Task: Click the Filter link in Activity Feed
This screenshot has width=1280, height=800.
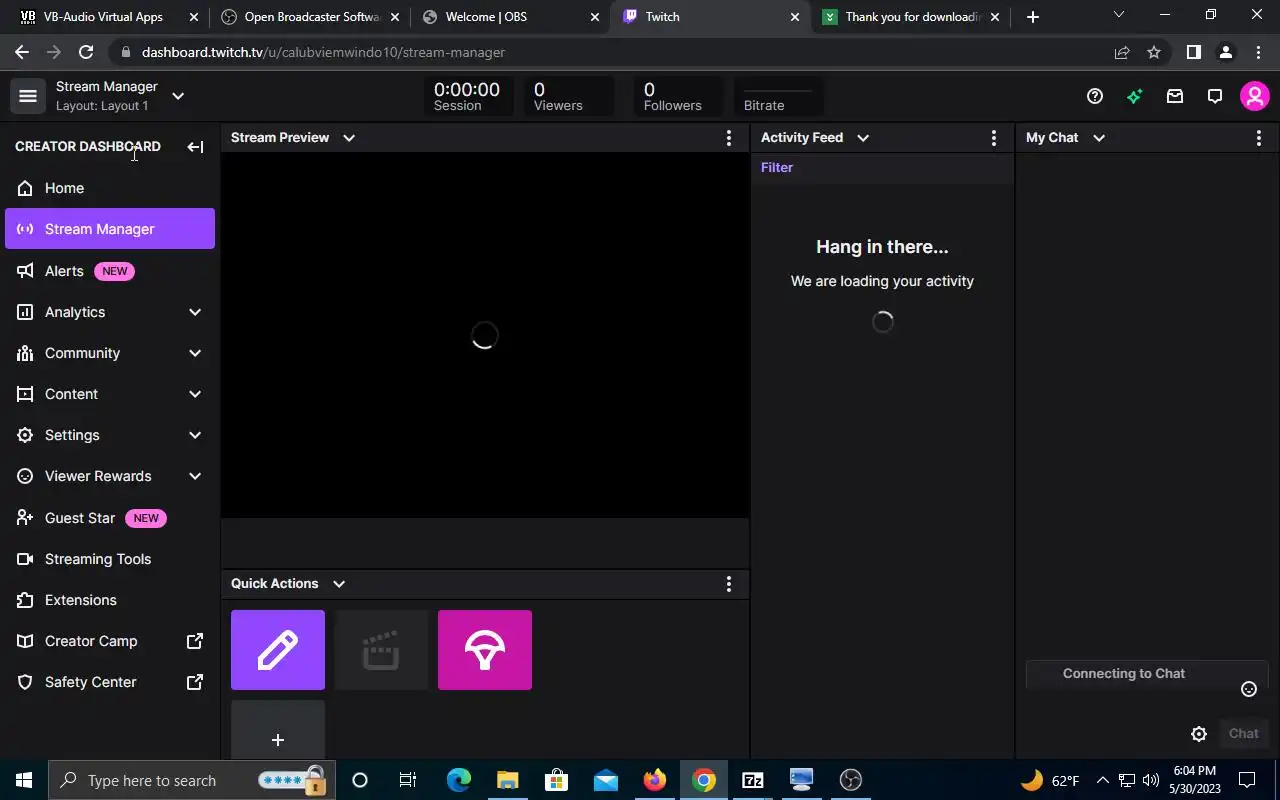Action: point(777,168)
